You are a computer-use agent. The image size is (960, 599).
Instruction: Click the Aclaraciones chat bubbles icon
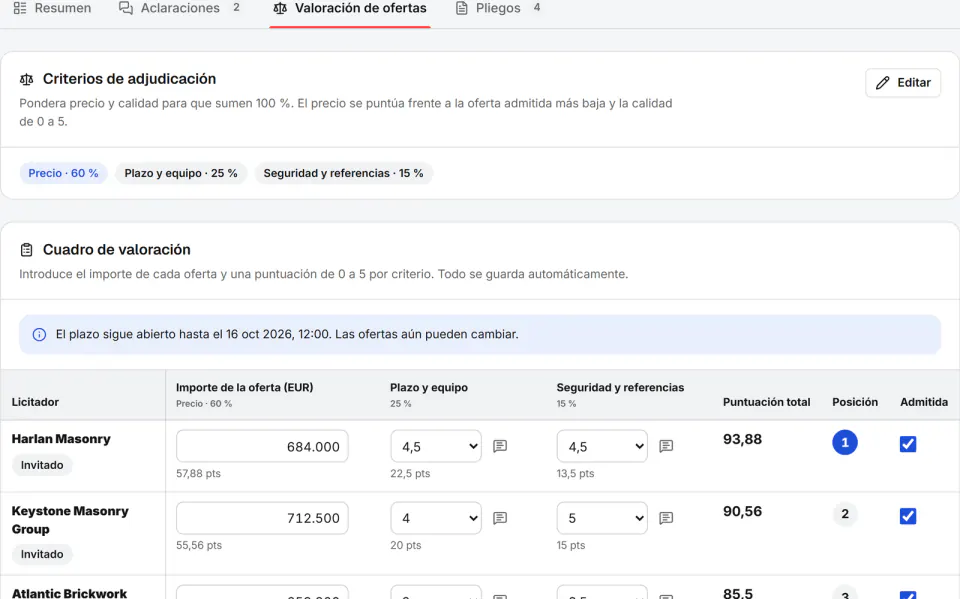pyautogui.click(x=126, y=8)
